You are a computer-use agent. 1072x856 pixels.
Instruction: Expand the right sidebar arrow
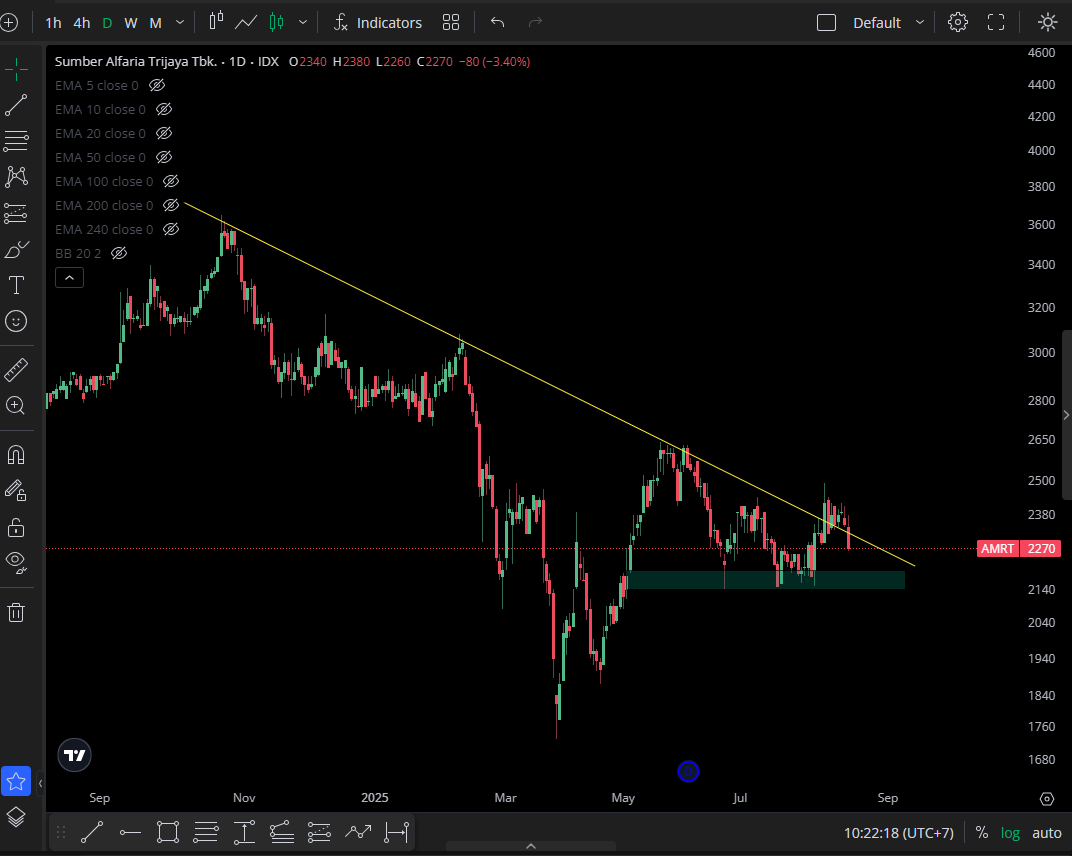pos(1066,415)
